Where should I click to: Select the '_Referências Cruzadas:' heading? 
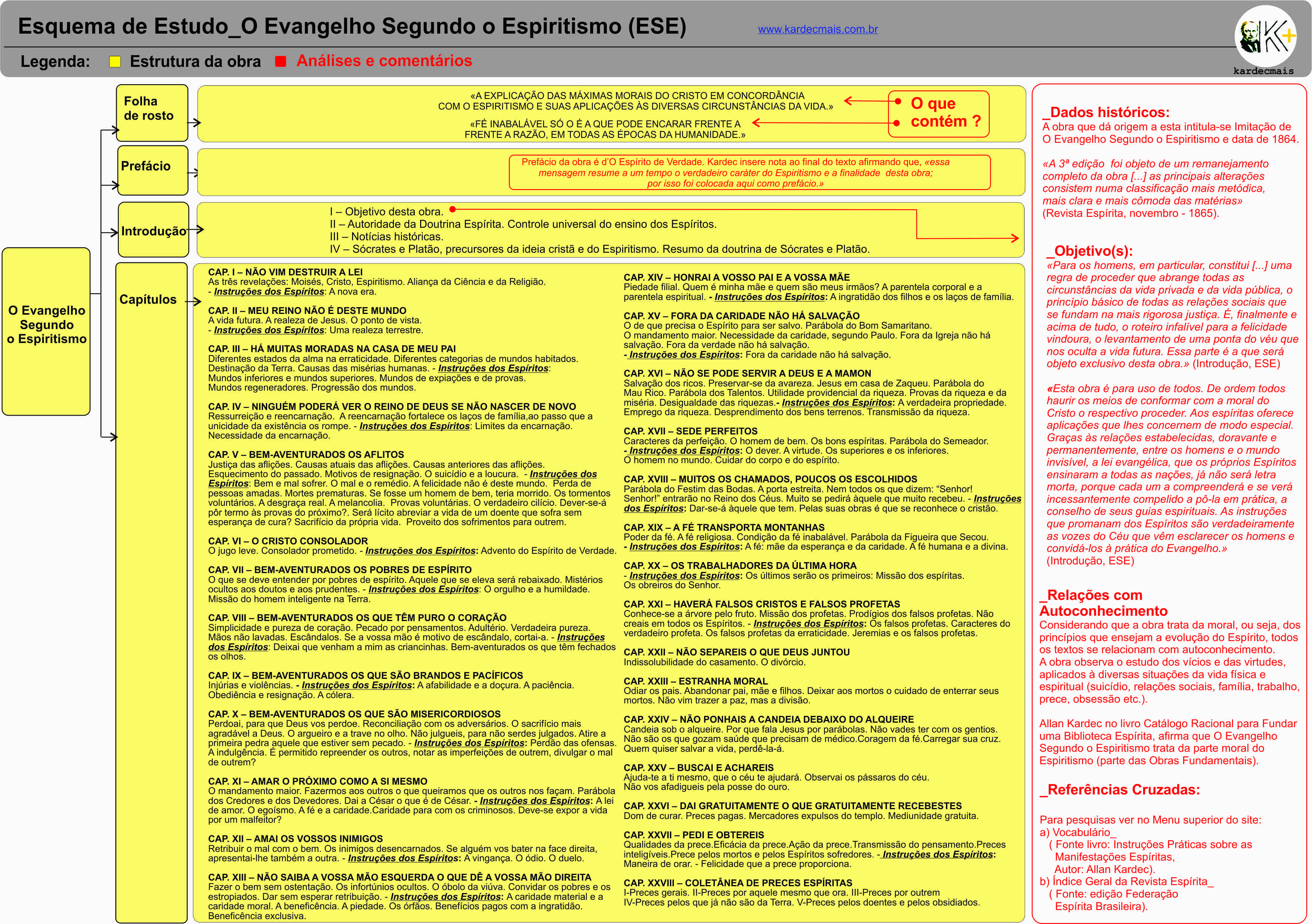click(1119, 790)
